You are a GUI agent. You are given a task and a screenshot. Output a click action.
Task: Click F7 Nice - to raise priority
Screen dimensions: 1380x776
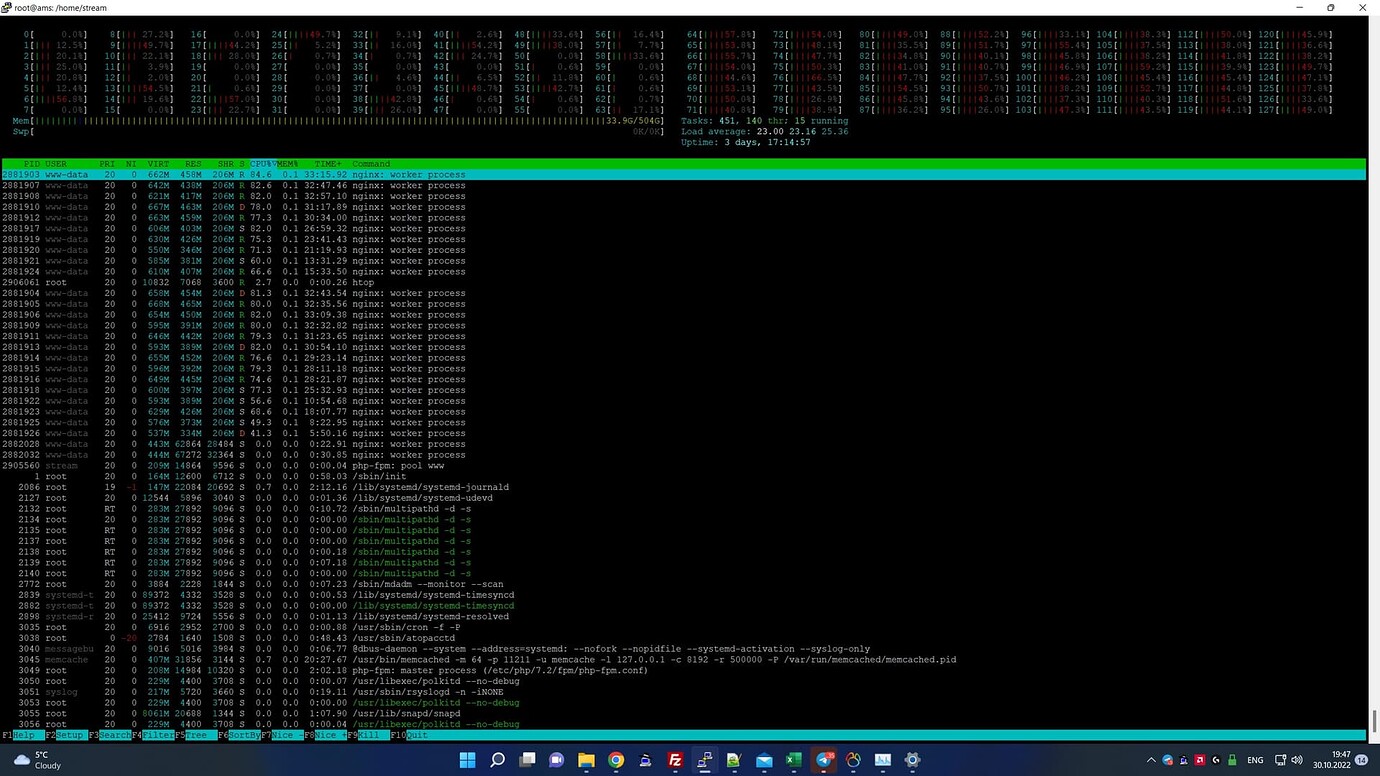pyautogui.click(x=282, y=735)
